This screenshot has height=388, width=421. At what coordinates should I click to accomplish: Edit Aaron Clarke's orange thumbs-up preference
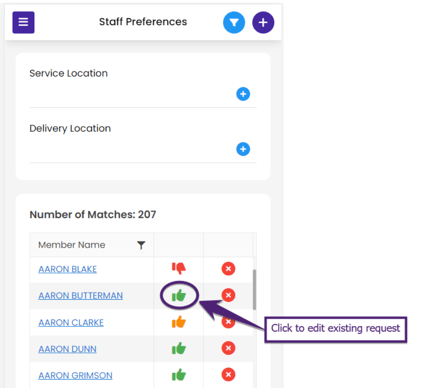[179, 322]
